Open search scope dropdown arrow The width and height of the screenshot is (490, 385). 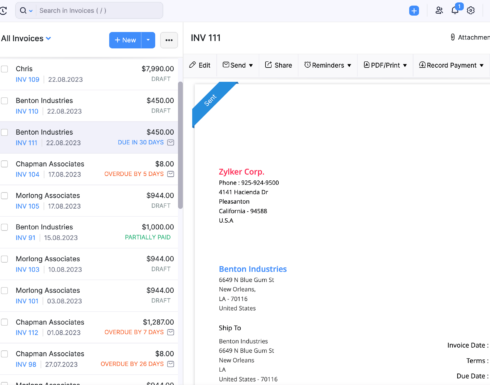click(x=31, y=11)
